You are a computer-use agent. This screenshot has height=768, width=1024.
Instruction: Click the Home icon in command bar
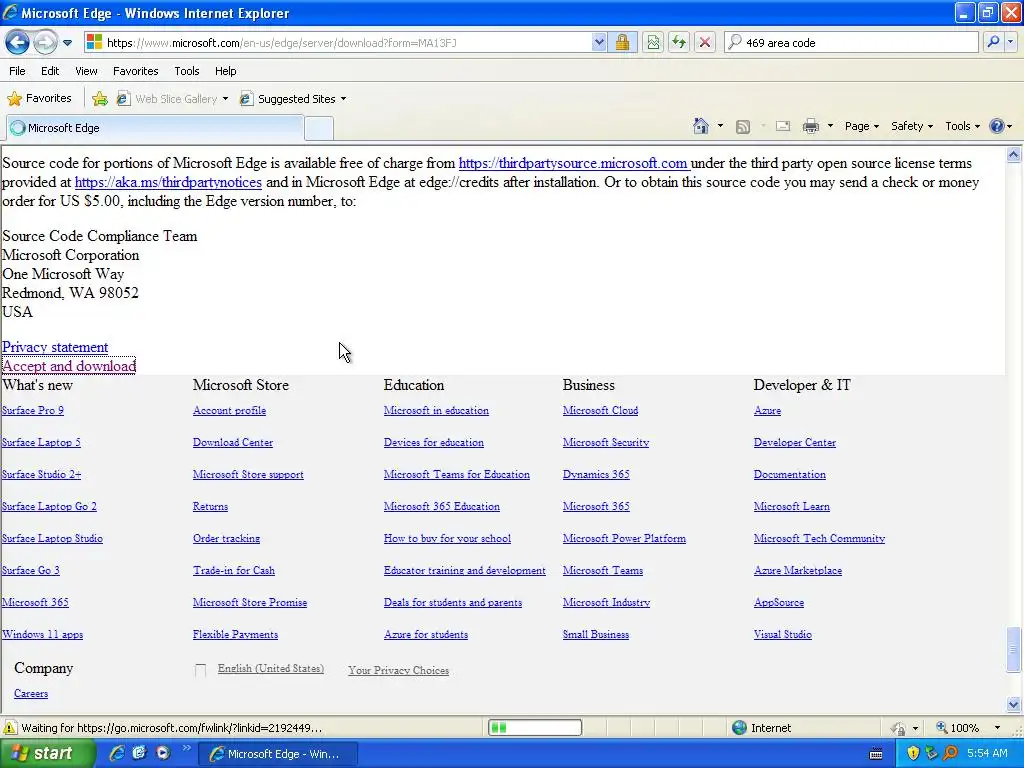[701, 126]
